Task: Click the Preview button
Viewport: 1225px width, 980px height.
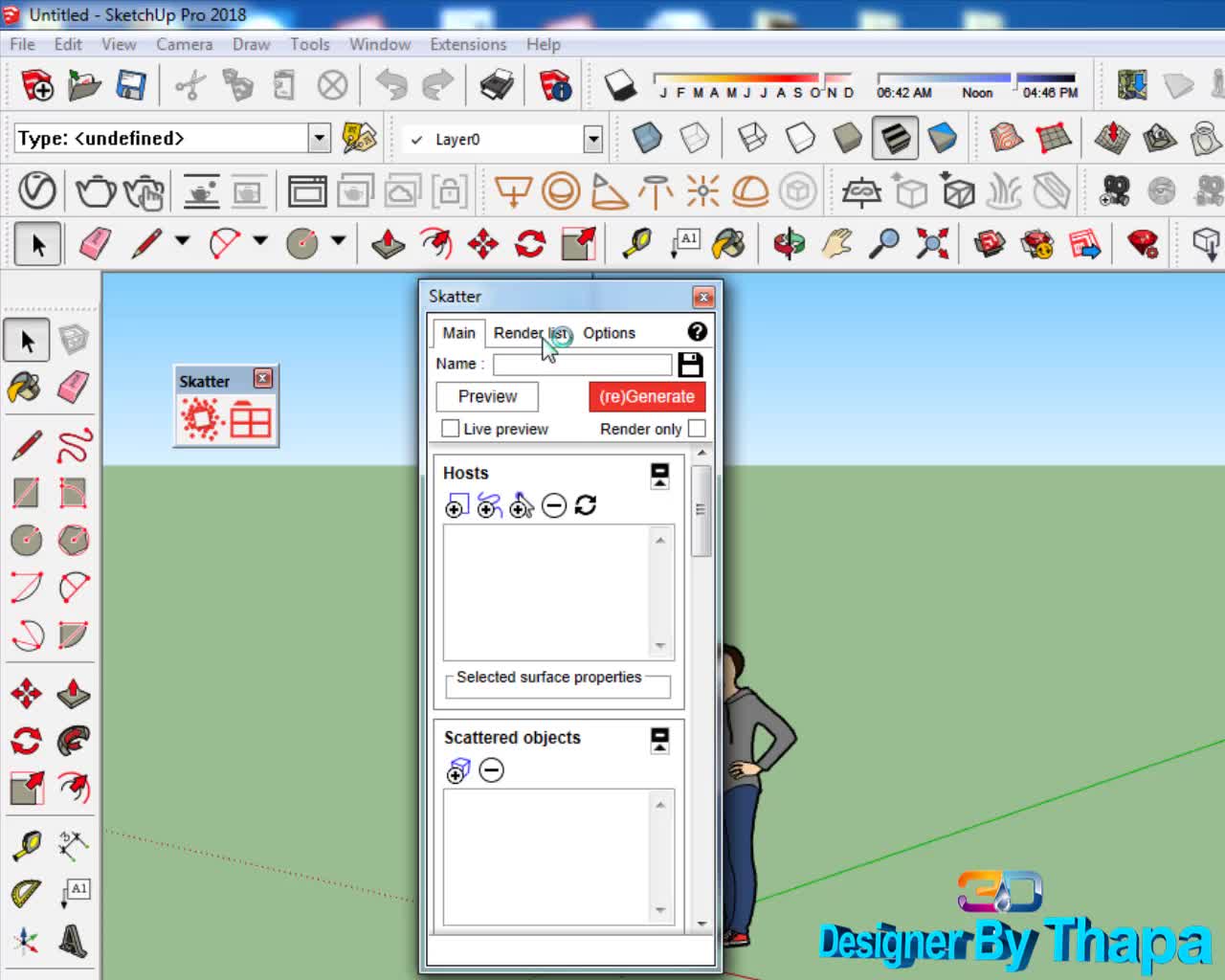Action: pyautogui.click(x=487, y=396)
